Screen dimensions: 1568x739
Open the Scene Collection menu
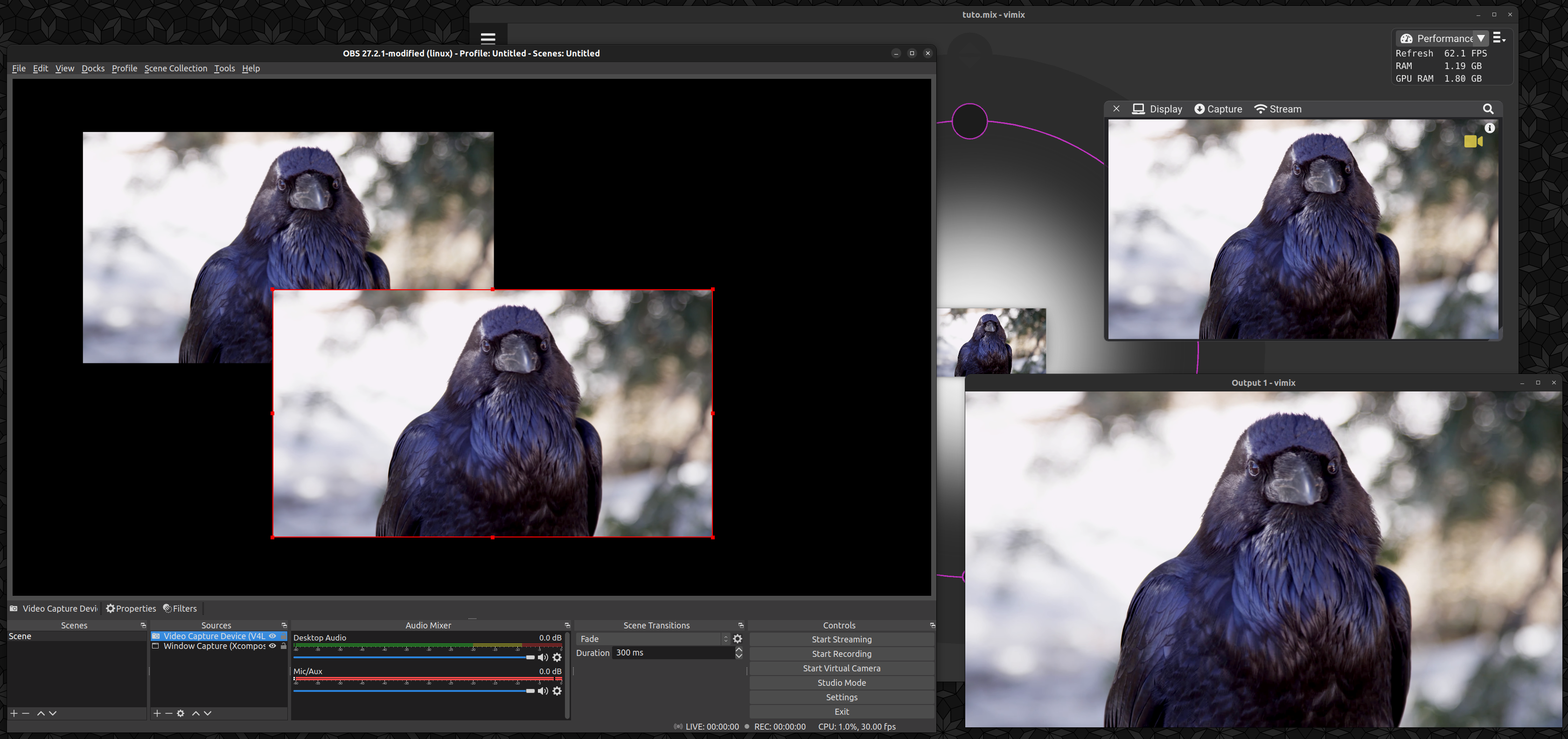pyautogui.click(x=175, y=68)
